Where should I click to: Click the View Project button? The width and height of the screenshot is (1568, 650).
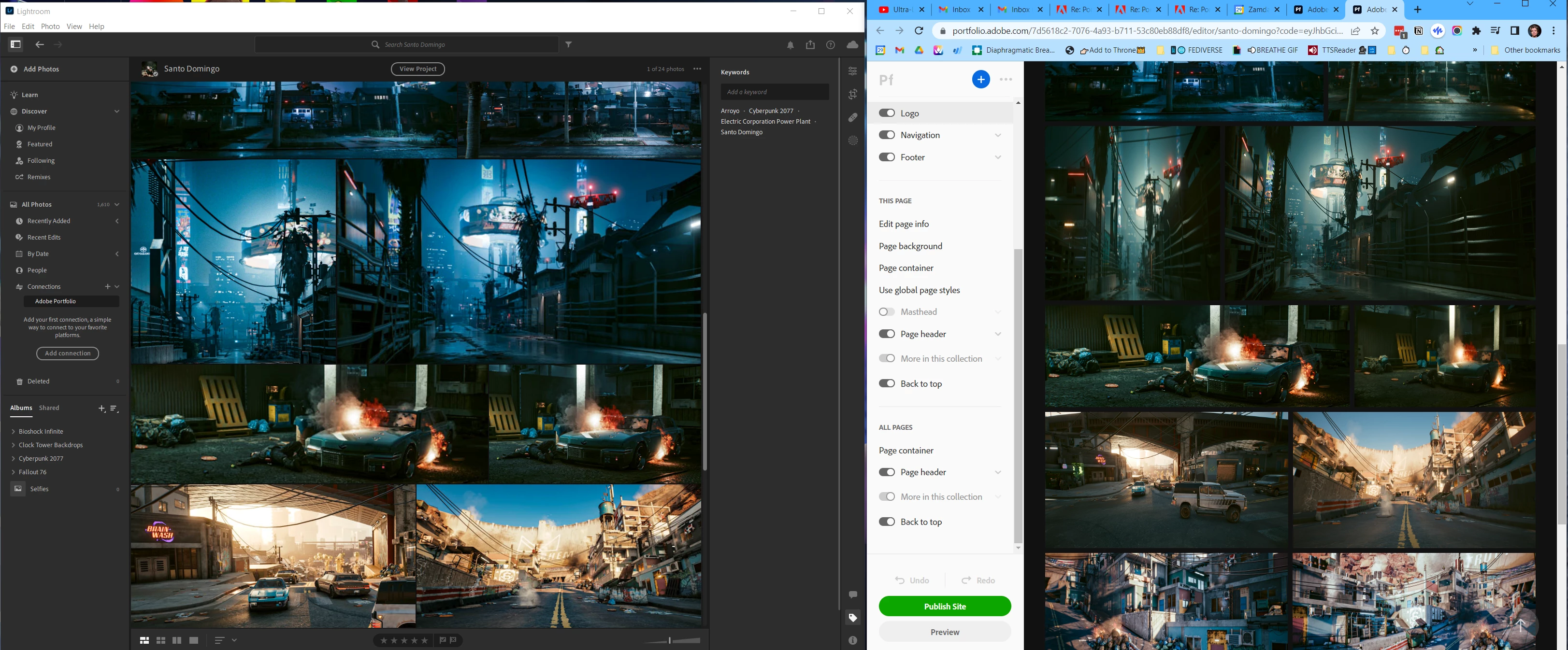click(x=417, y=70)
